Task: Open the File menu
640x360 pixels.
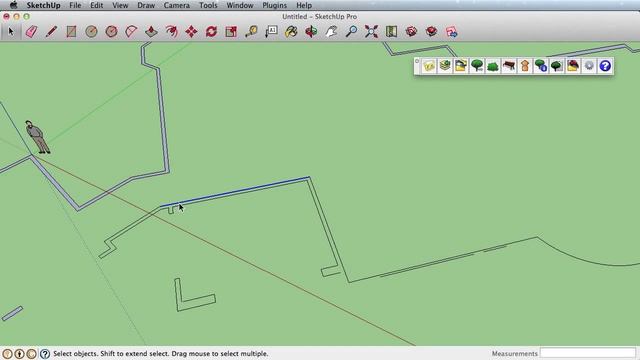Action: [x=75, y=5]
